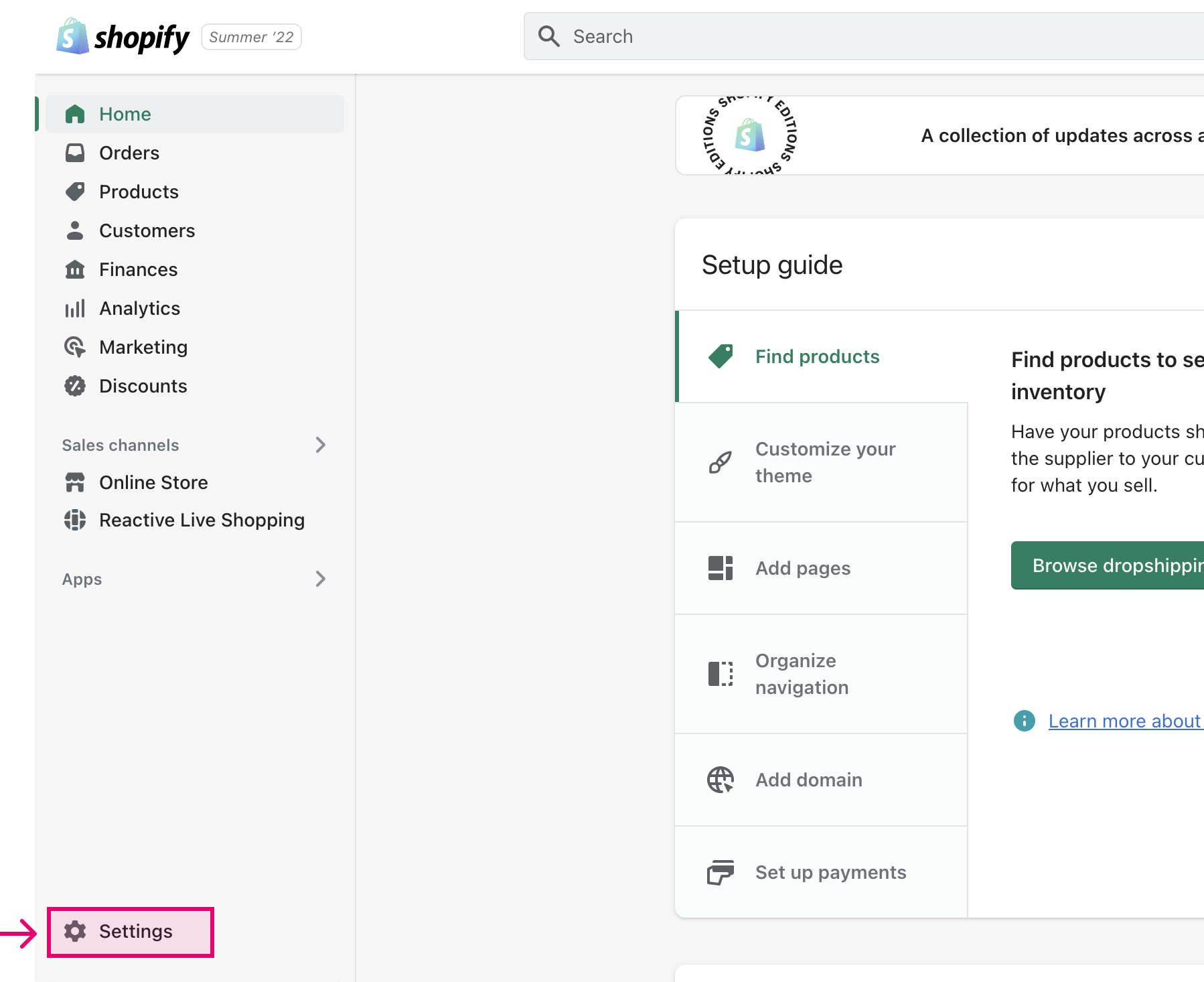Screen dimensions: 1204x982
Task: Click the Customize theme paintbrush icon
Action: click(x=721, y=462)
